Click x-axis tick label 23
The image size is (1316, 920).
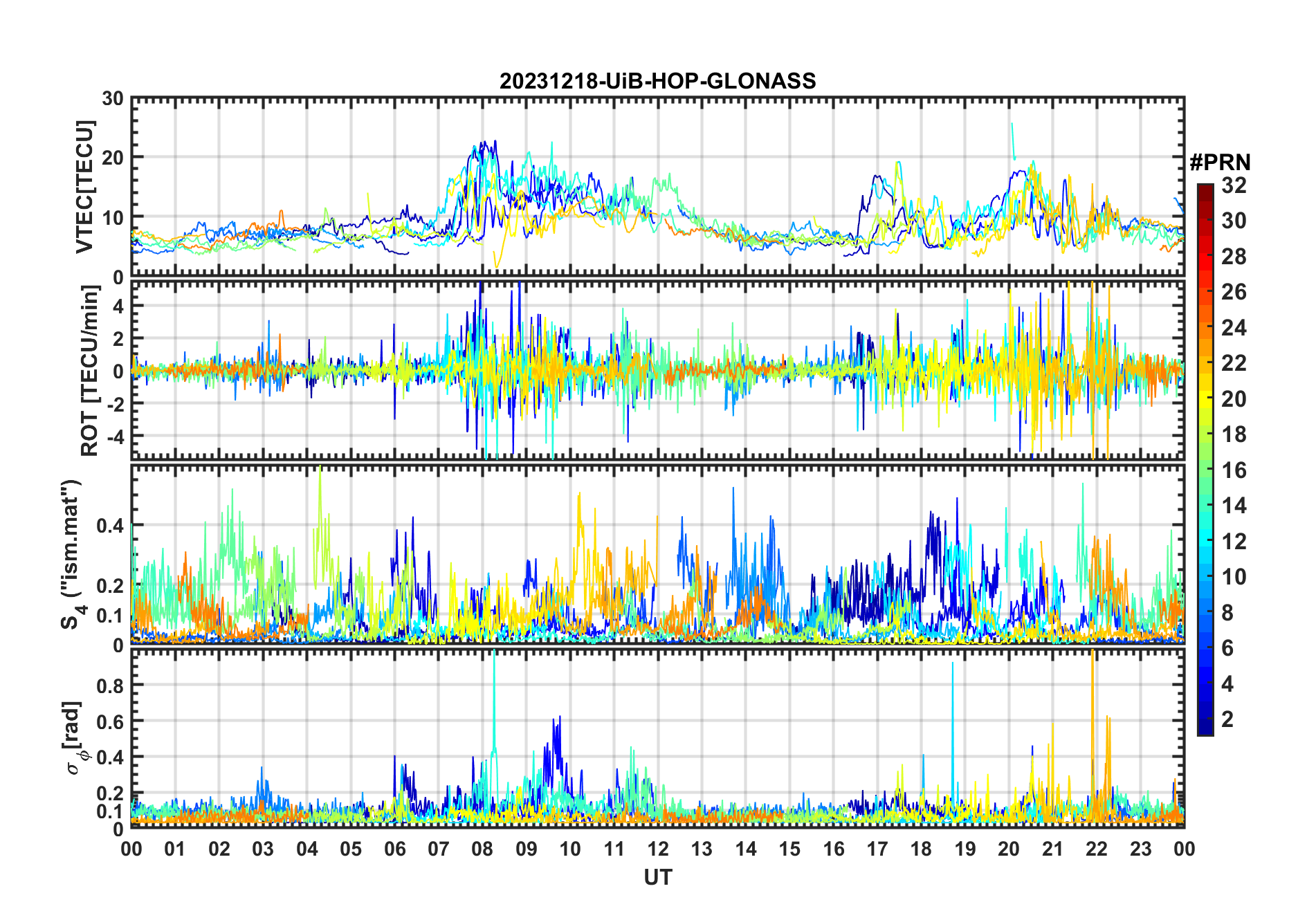click(x=1140, y=849)
